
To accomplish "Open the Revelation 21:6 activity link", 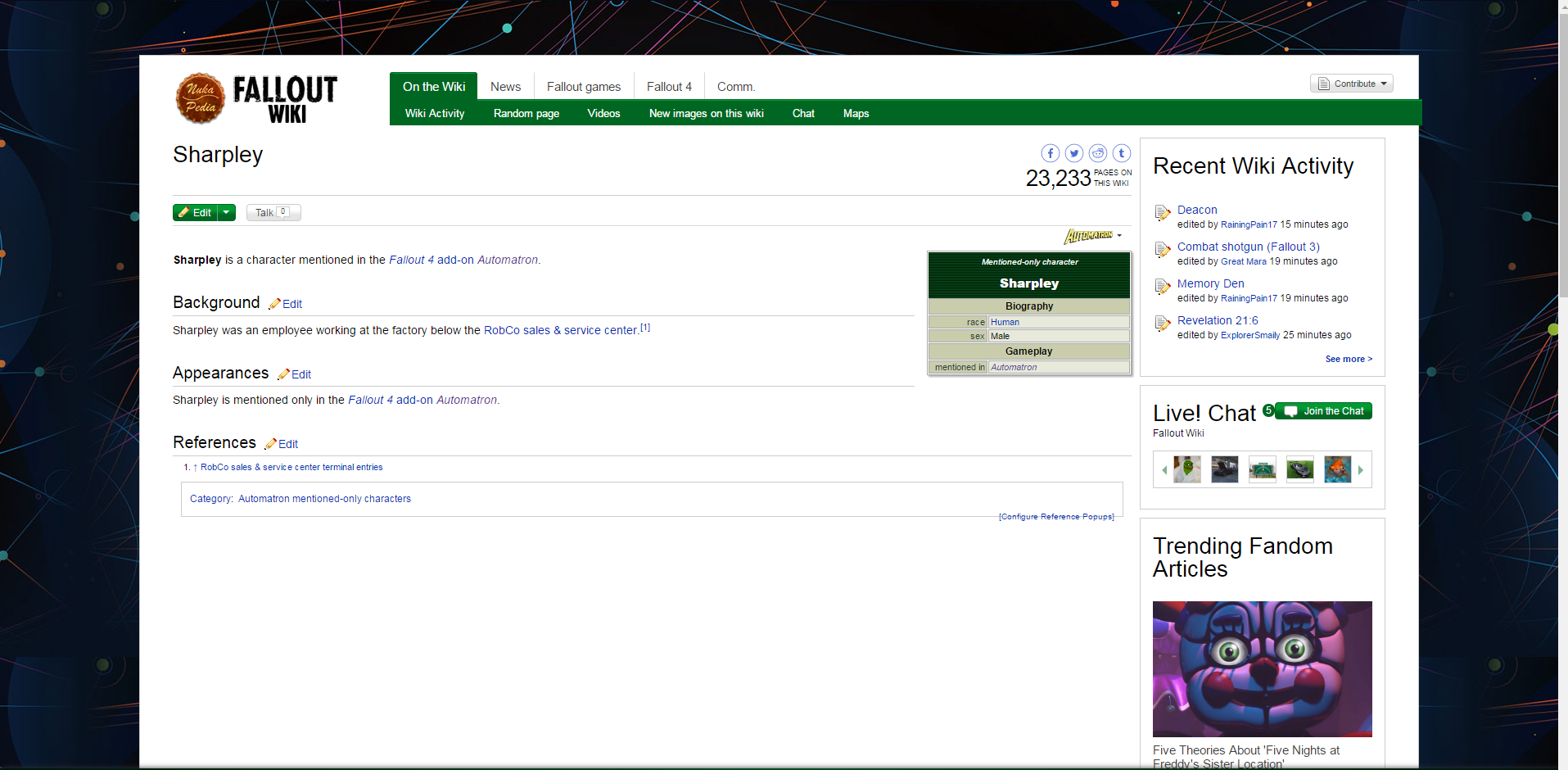I will point(1218,320).
